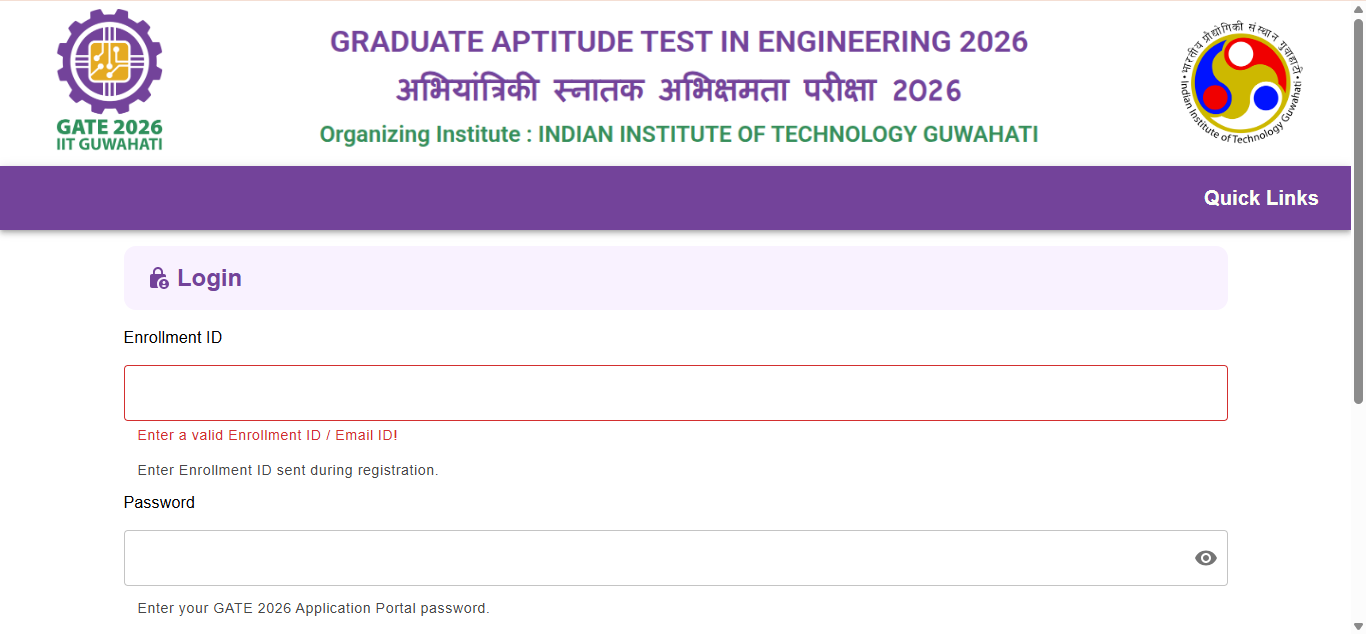Click the purple navigation bar
This screenshot has width=1366, height=634.
tap(600, 198)
